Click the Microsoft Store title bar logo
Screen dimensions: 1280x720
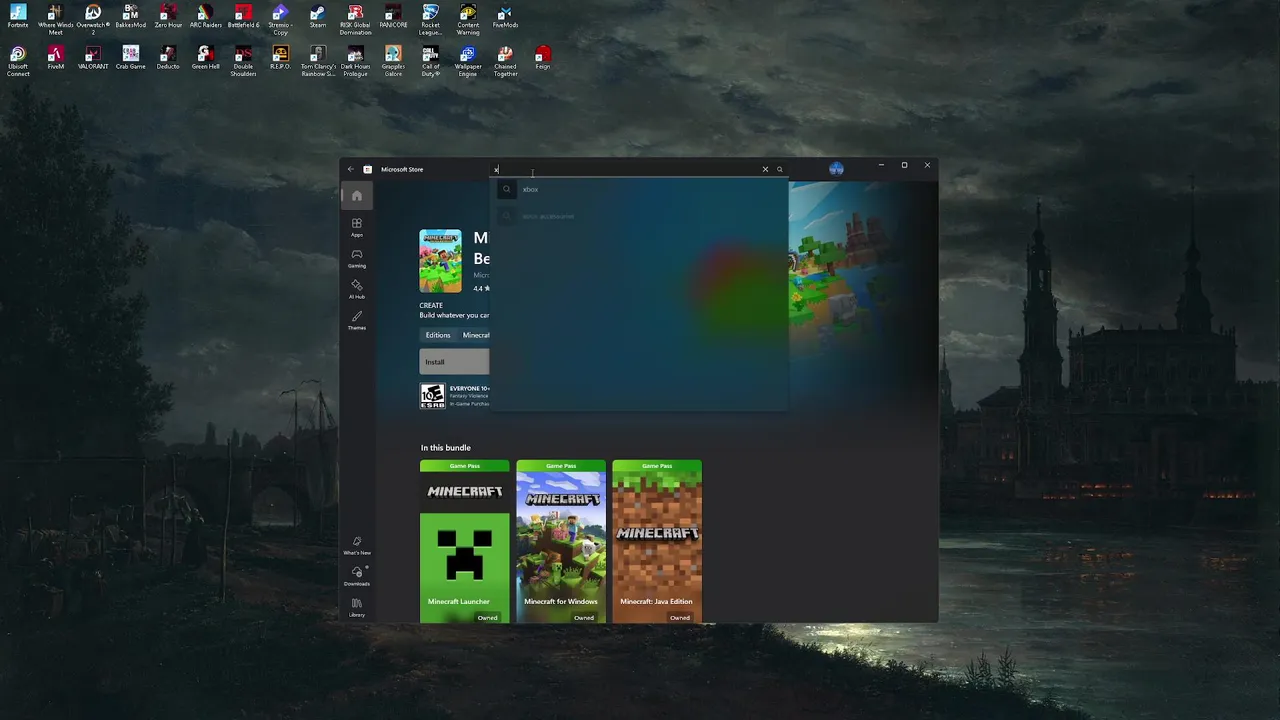click(368, 169)
